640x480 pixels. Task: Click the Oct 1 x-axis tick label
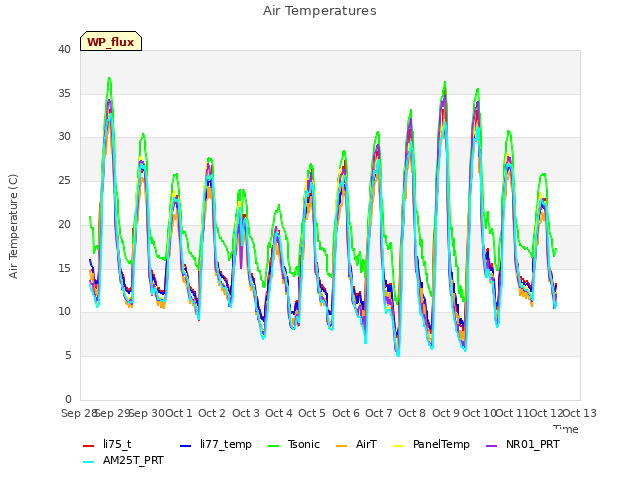[179, 413]
